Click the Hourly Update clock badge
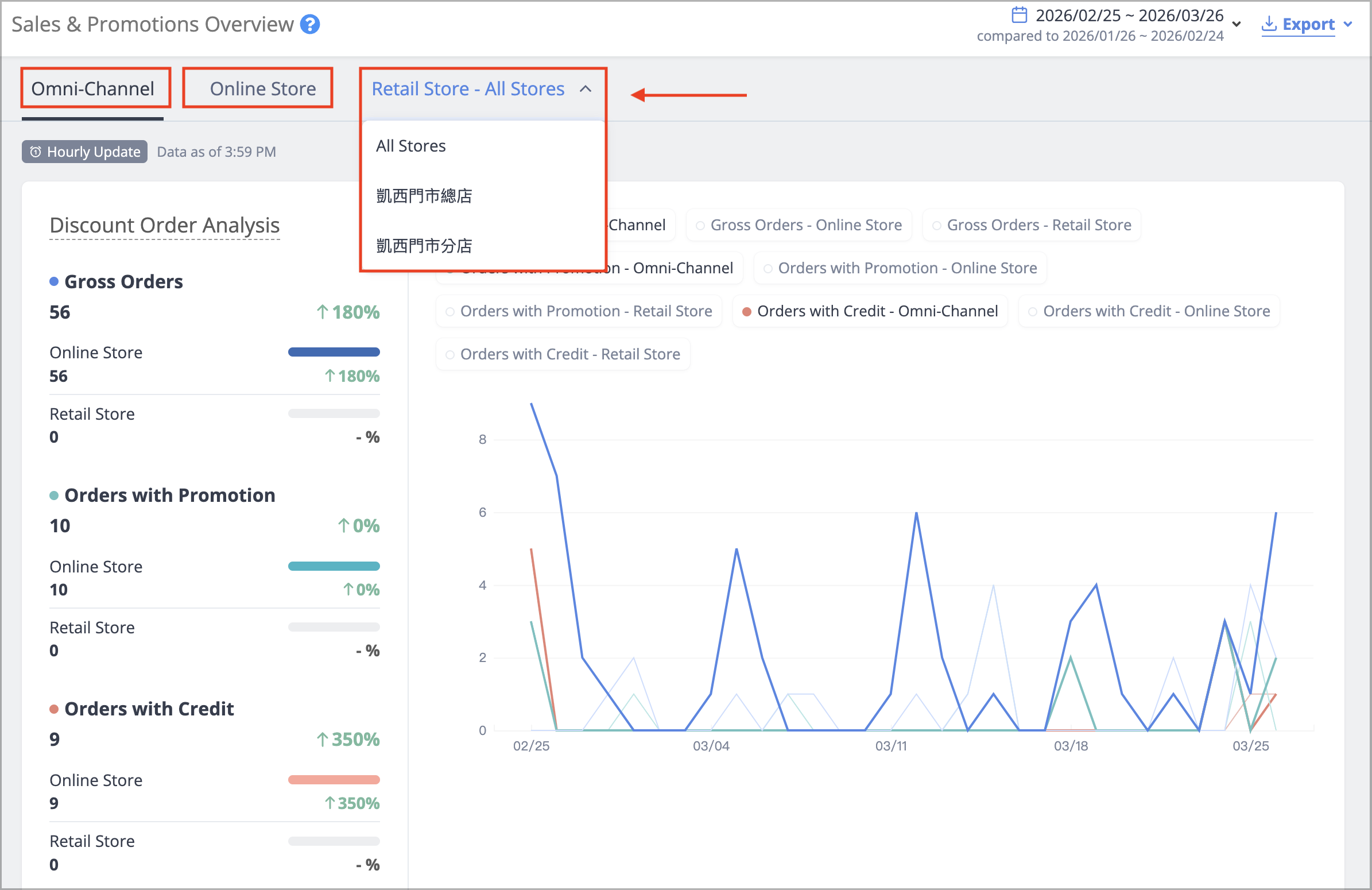Image resolution: width=1372 pixels, height=890 pixels. point(85,152)
